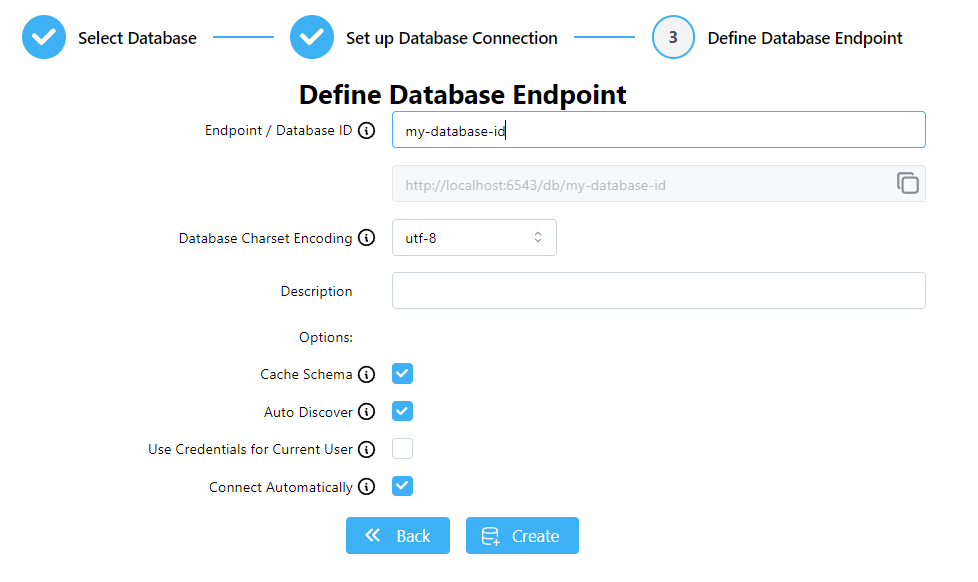
Task: Click the Create button
Action: pyautogui.click(x=522, y=536)
